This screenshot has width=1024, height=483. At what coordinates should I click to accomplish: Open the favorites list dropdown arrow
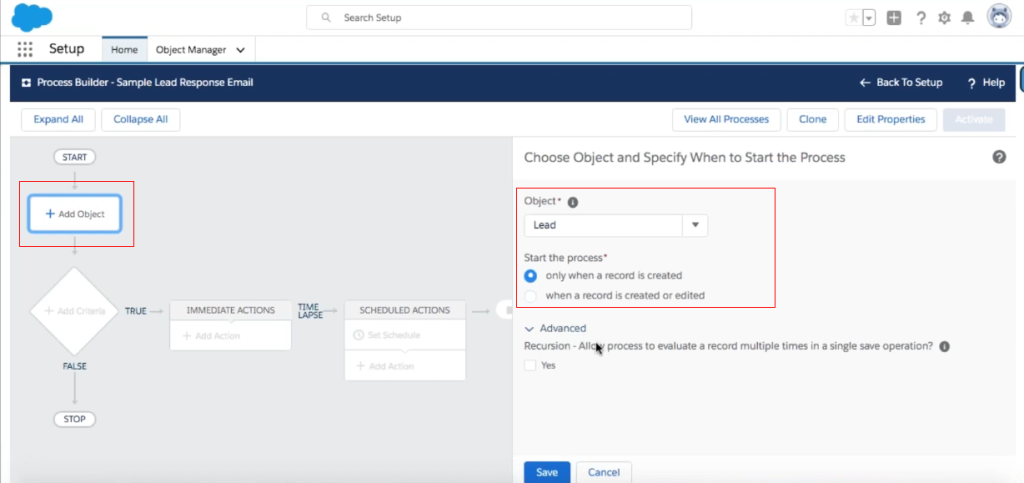pos(869,18)
